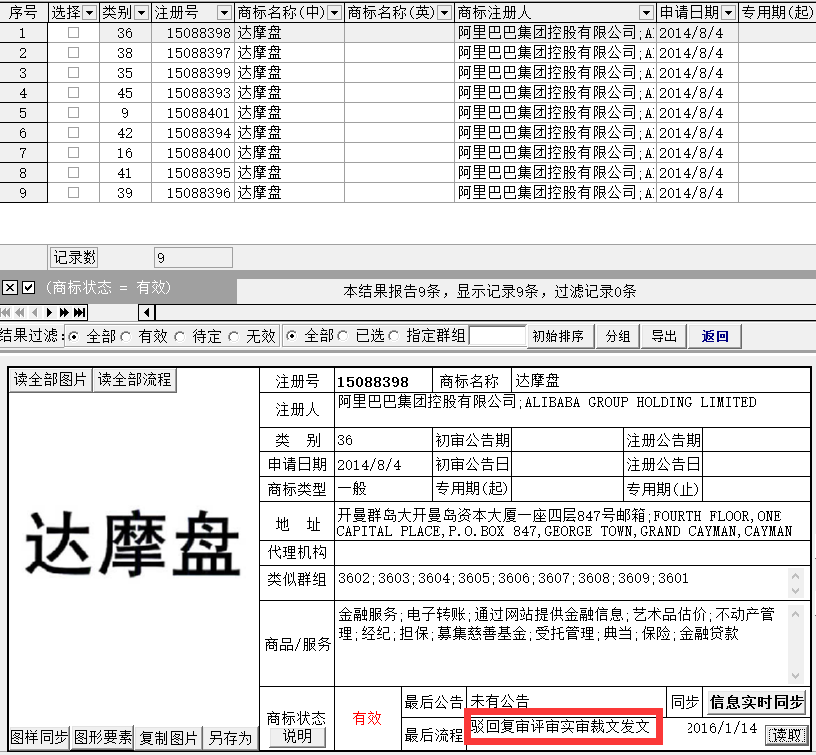The height and width of the screenshot is (755, 816).
Task: Click the 分组 button
Action: pos(618,336)
